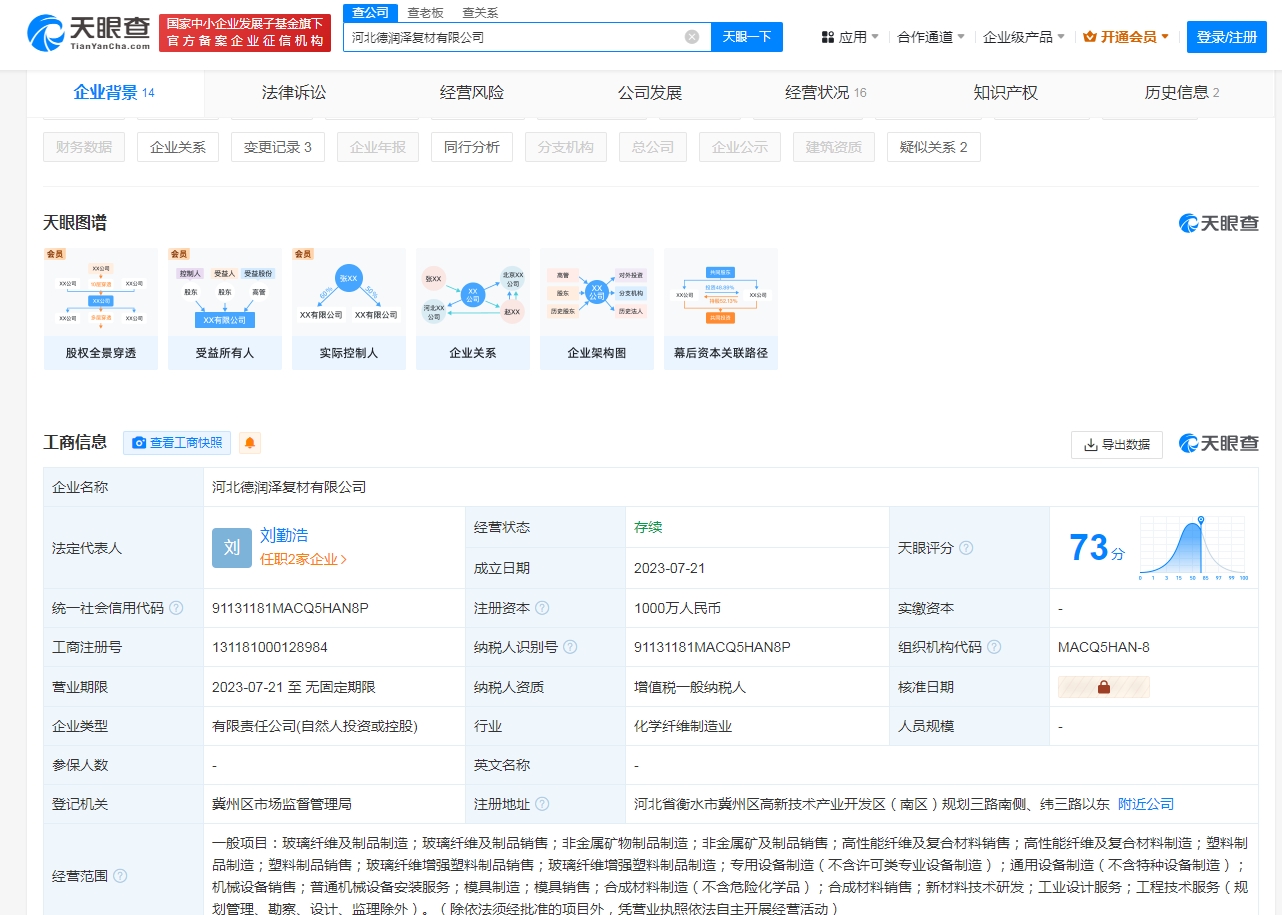1282x915 pixels.
Task: Open the 应用 apps grid icon
Action: tap(828, 37)
